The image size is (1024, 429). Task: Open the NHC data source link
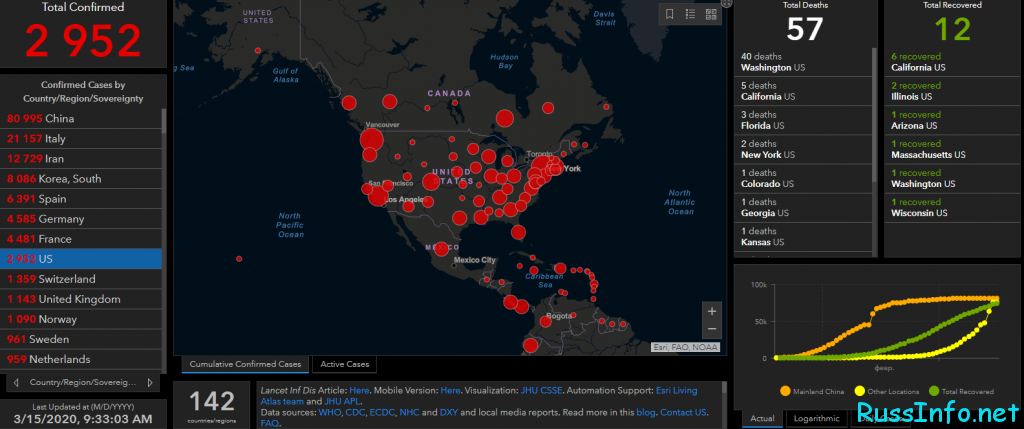pyautogui.click(x=411, y=413)
